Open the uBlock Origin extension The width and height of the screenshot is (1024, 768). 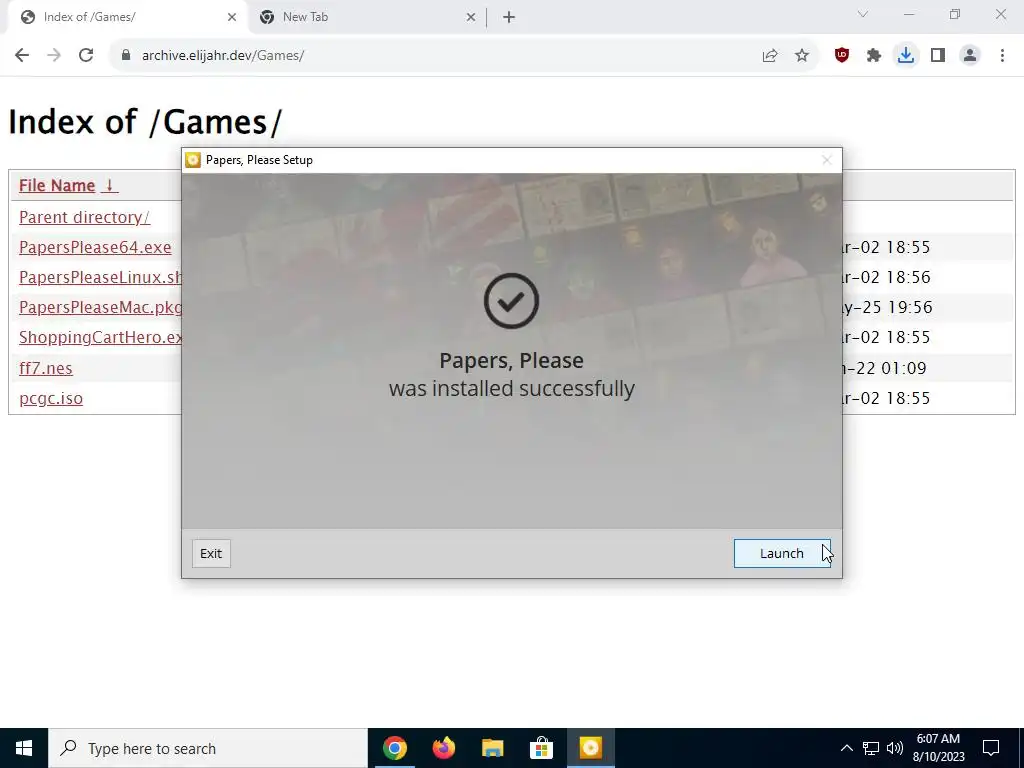(842, 56)
